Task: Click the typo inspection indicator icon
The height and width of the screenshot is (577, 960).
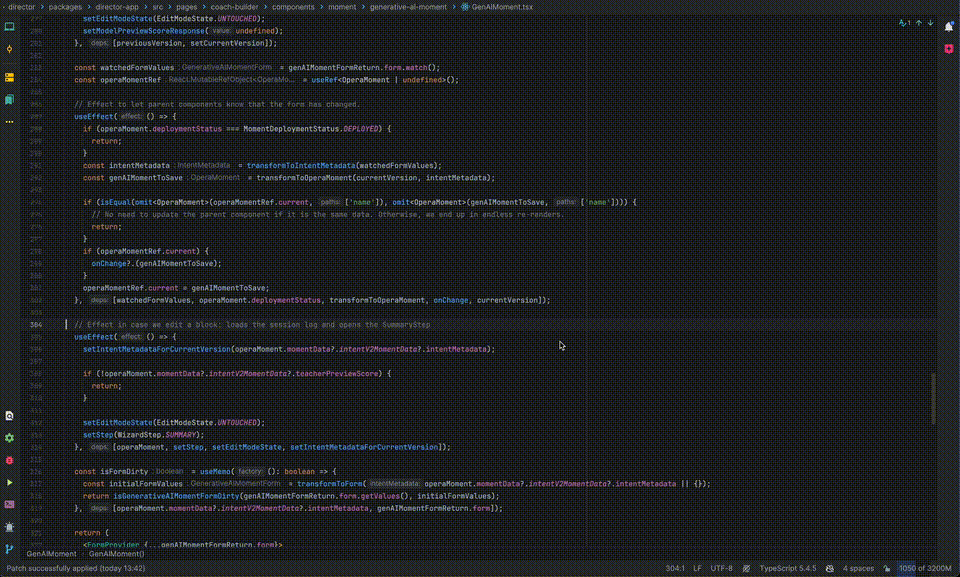Action: click(904, 23)
